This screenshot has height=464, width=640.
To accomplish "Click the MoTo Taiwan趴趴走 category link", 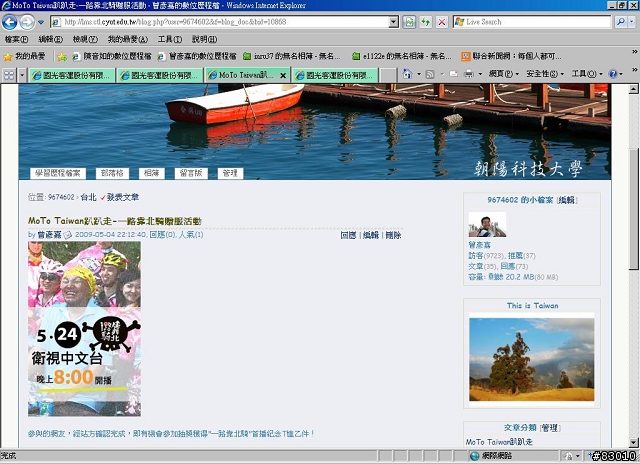I will point(499,442).
